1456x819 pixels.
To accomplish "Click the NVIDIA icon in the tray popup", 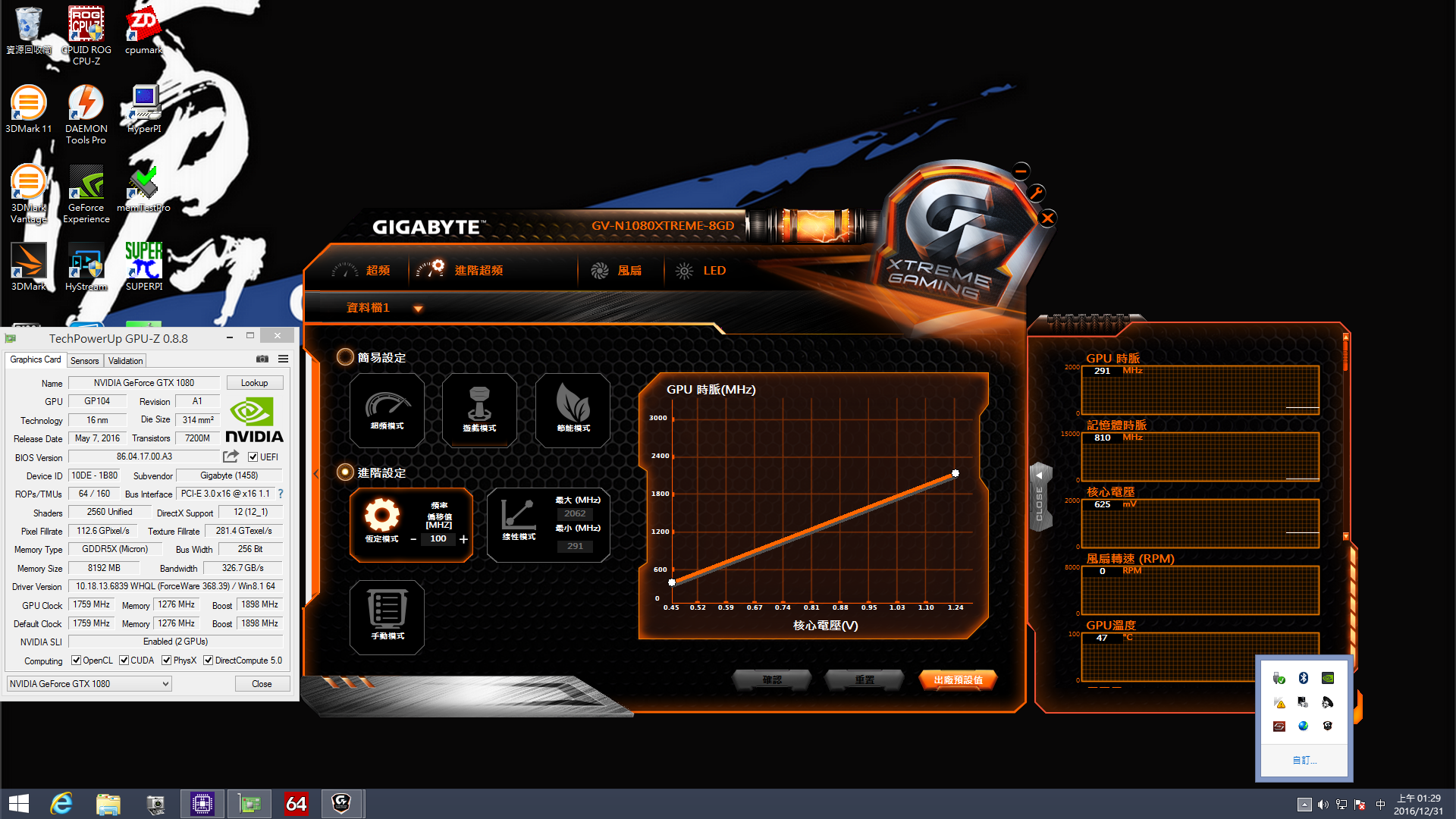I will tap(1327, 678).
